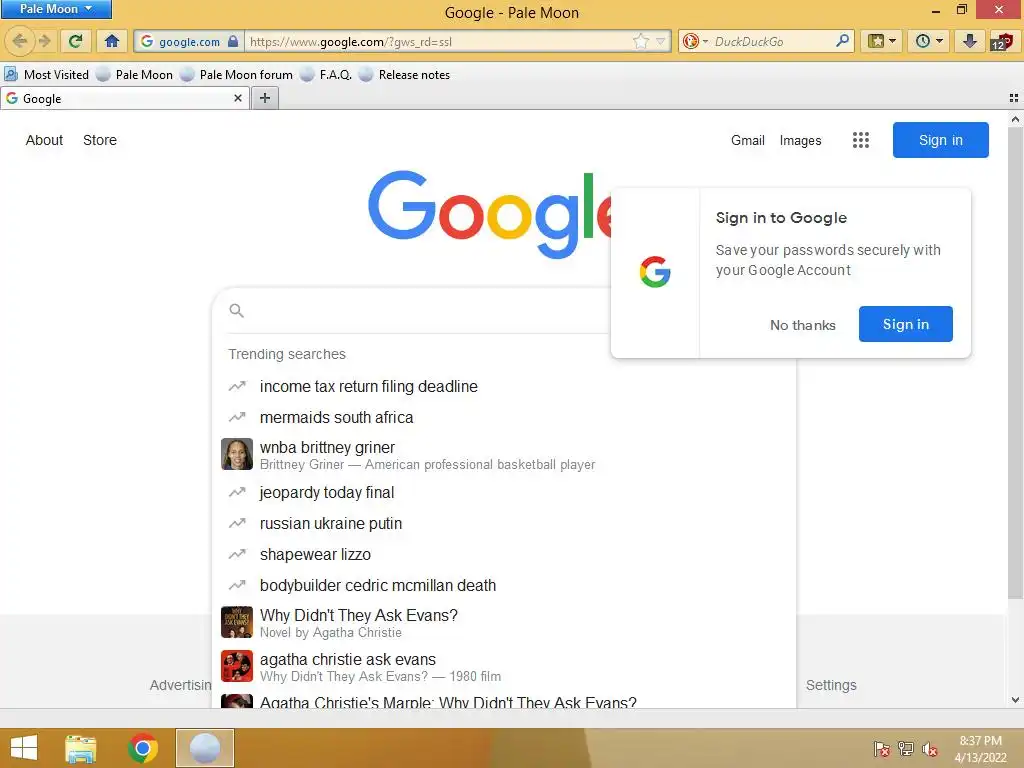Click the trending arrow beside shapewear lizzo
The height and width of the screenshot is (768, 1024).
(237, 554)
